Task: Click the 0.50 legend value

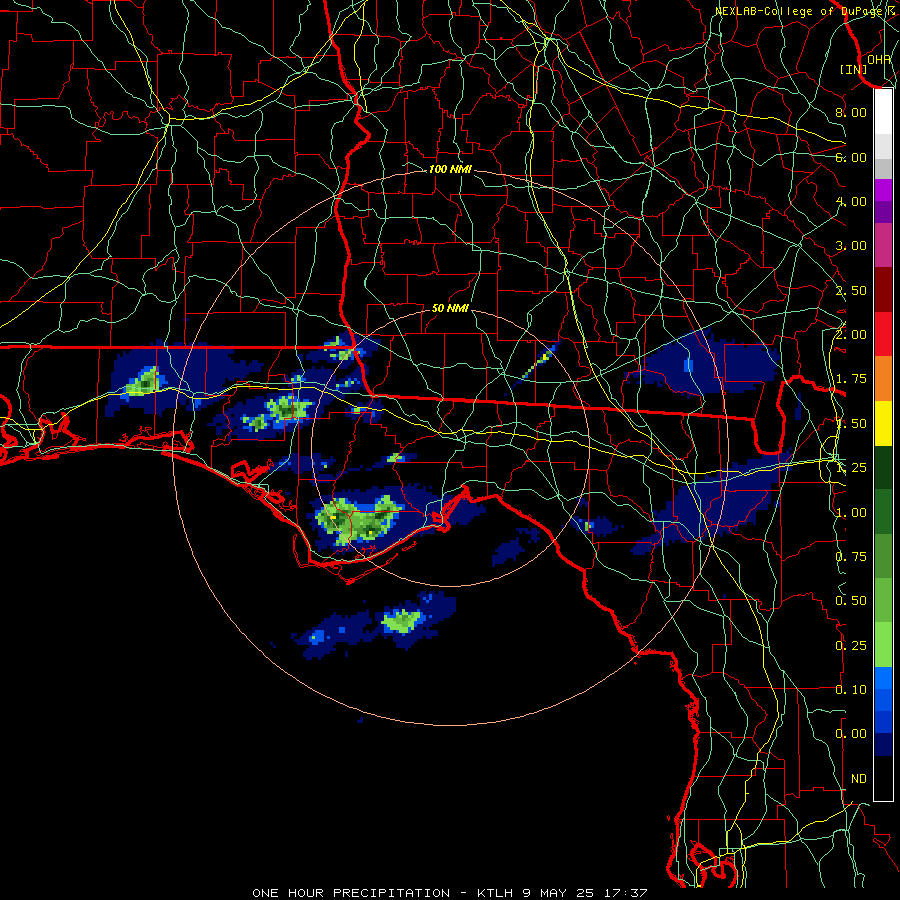Action: click(x=851, y=601)
